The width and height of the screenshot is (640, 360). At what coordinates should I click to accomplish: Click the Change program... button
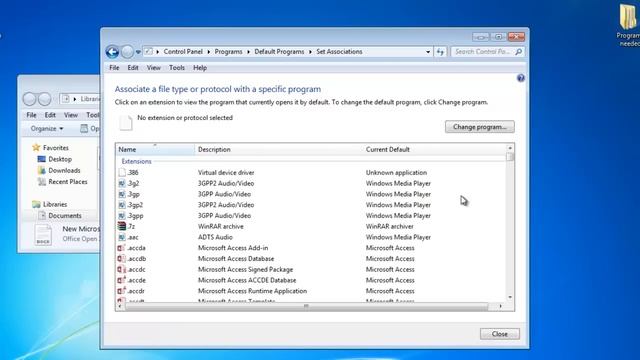[x=480, y=127]
